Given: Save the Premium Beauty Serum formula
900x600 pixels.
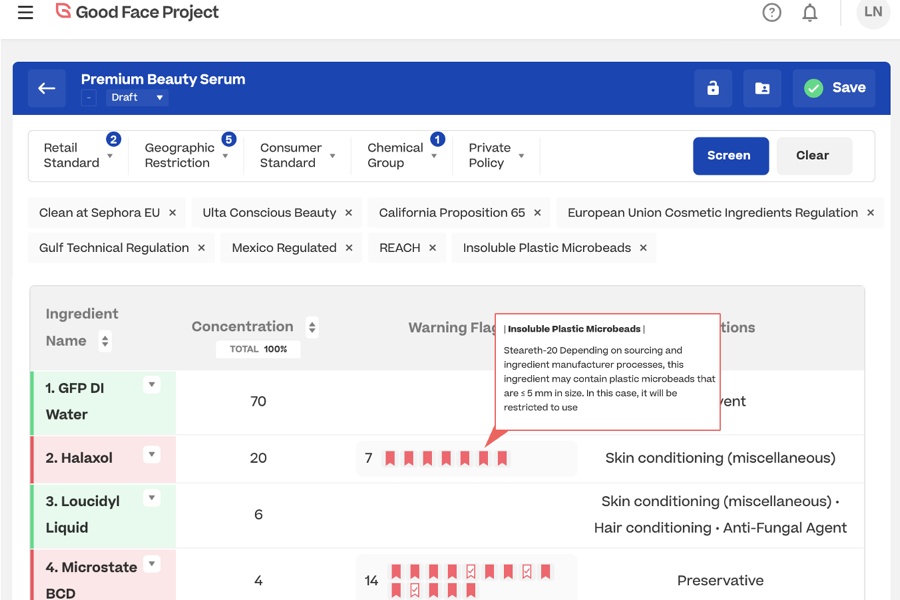Looking at the screenshot, I should click(834, 88).
